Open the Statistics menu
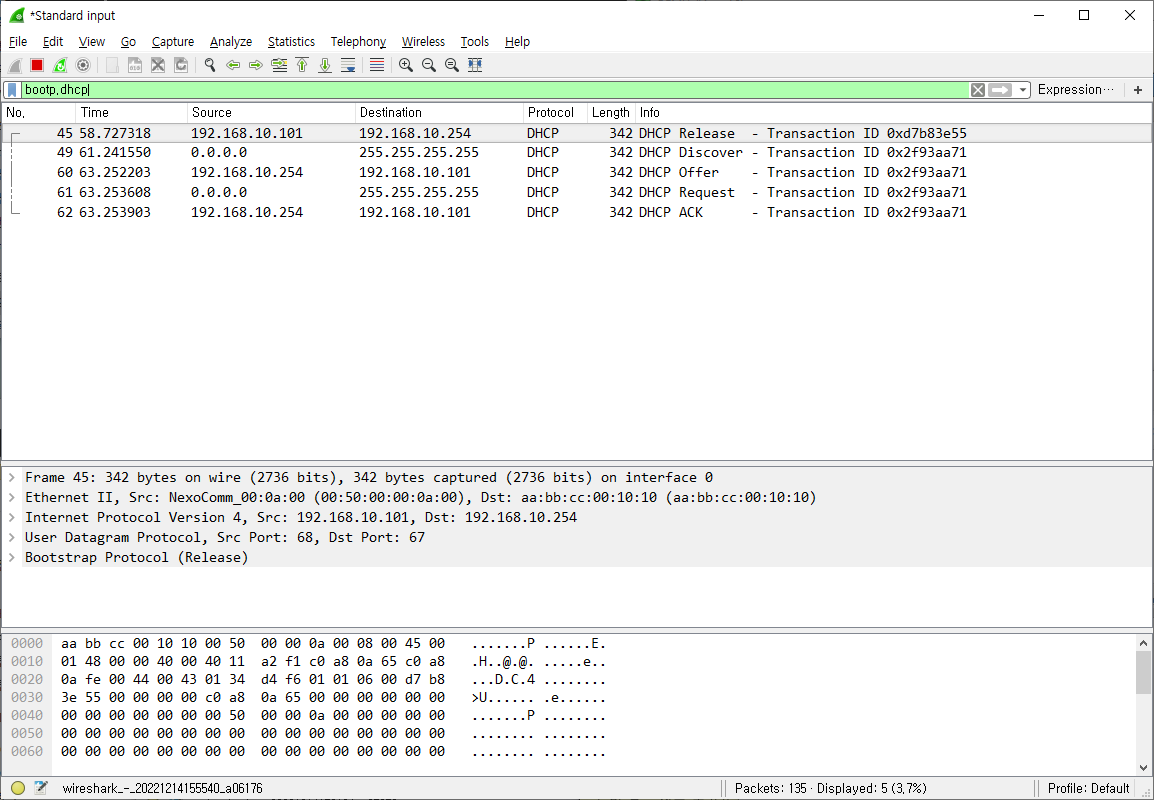This screenshot has width=1154, height=800. tap(291, 42)
